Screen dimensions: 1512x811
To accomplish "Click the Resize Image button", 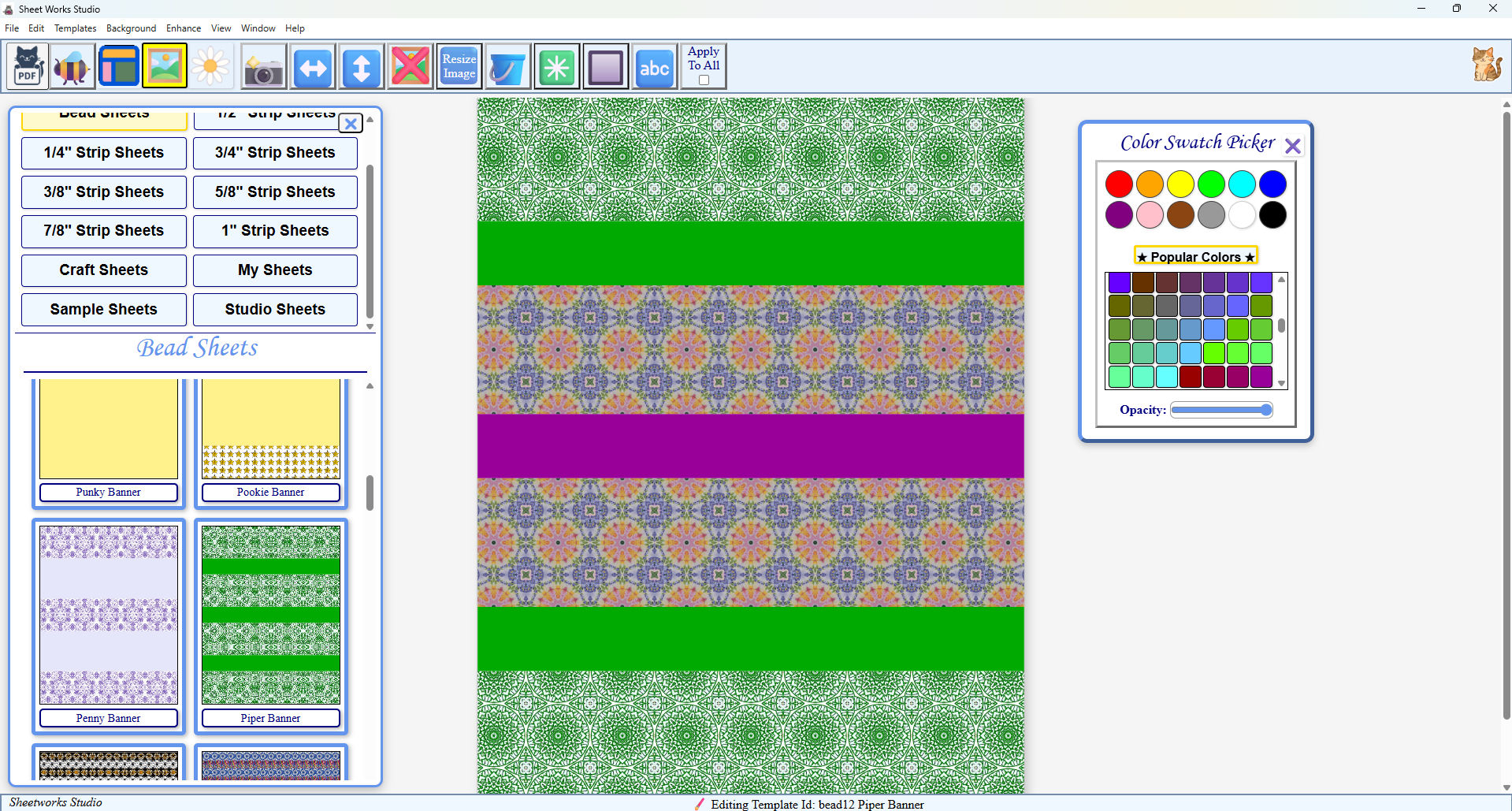I will 459,65.
